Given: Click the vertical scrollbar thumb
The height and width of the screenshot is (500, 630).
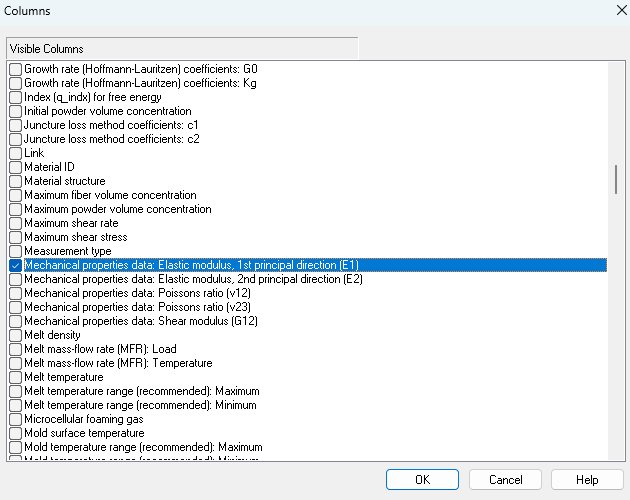Looking at the screenshot, I should (x=615, y=178).
